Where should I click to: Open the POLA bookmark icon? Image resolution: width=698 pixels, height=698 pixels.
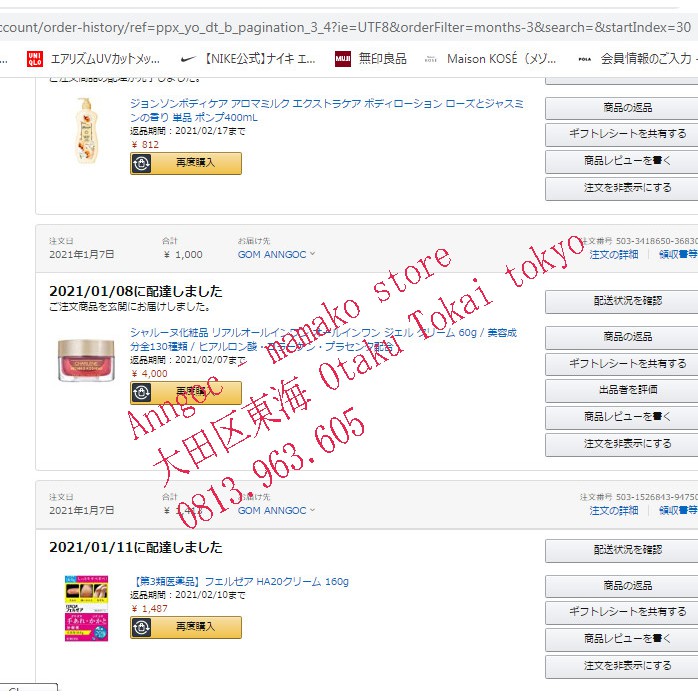584,59
